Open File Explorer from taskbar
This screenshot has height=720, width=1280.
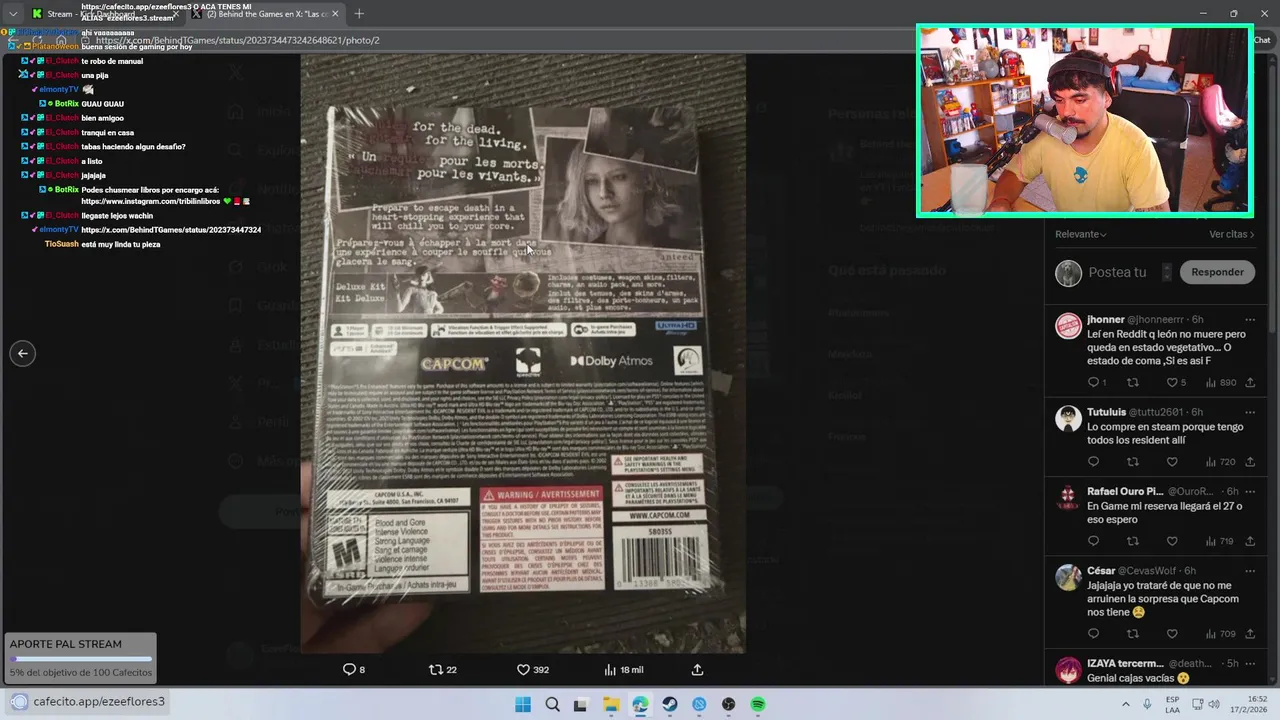tap(611, 705)
